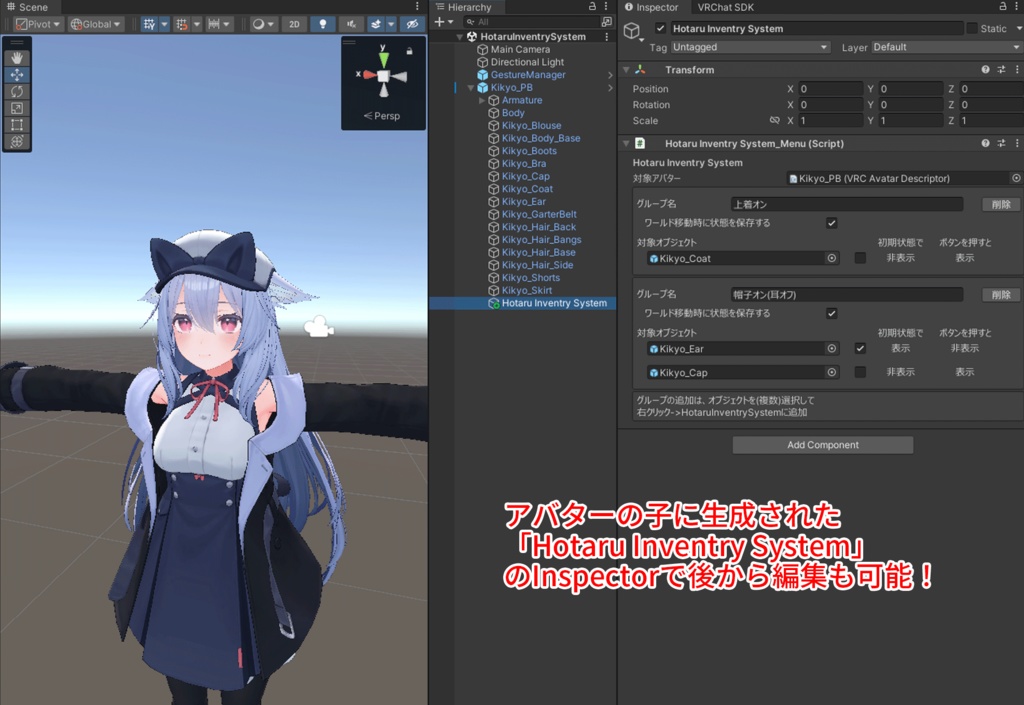The width and height of the screenshot is (1024, 705).
Task: Select the Rotate tool below the Move tool
Action: click(x=17, y=91)
